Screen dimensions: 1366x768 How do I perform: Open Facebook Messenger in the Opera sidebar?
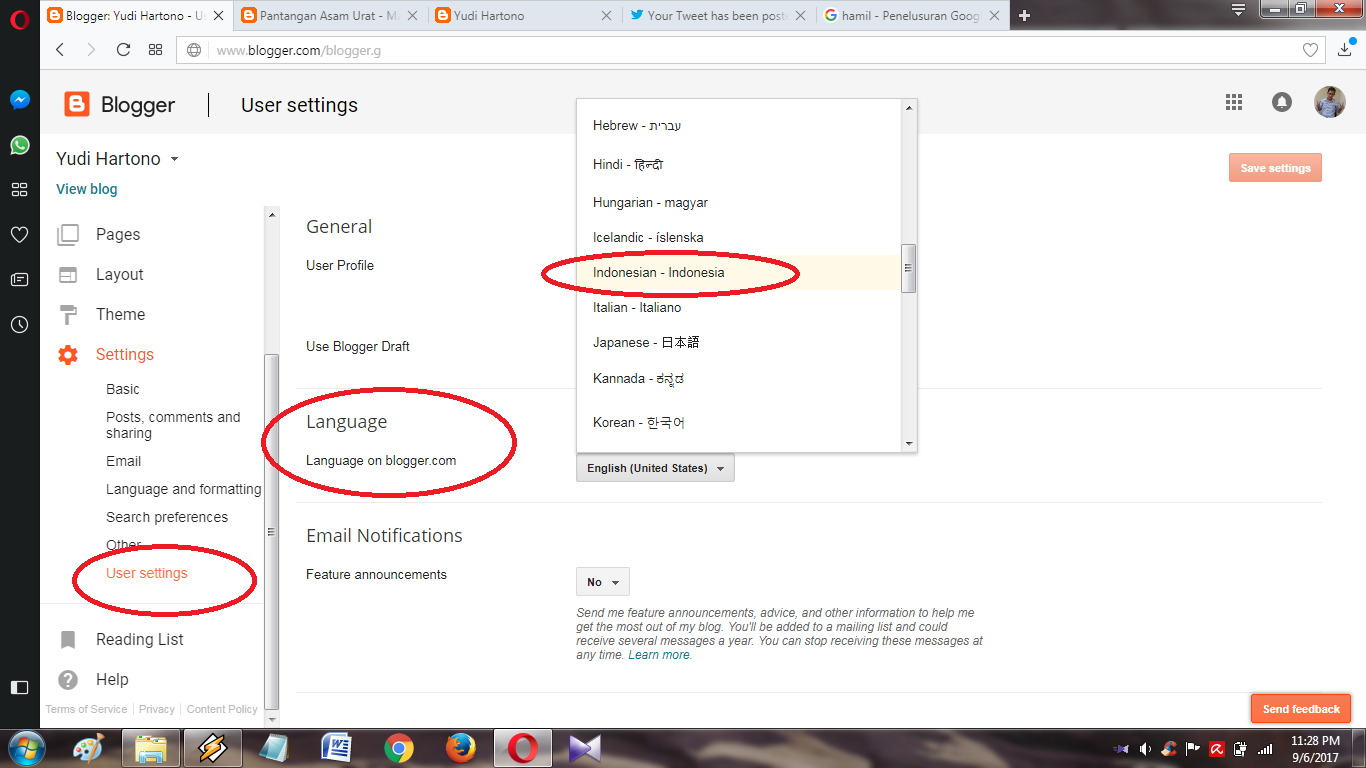point(19,100)
